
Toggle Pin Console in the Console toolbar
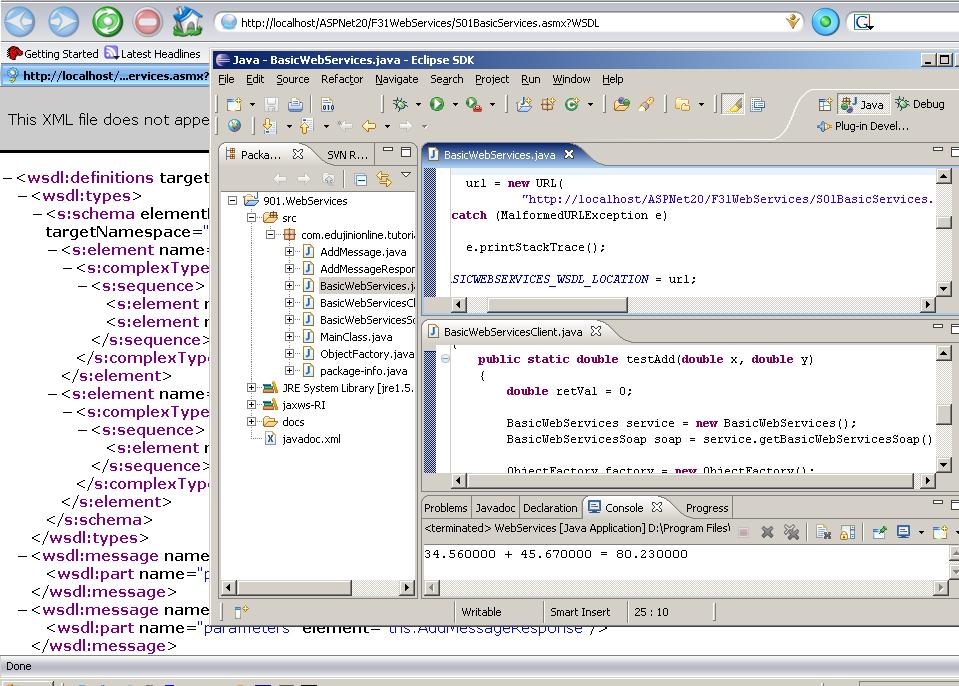(879, 533)
